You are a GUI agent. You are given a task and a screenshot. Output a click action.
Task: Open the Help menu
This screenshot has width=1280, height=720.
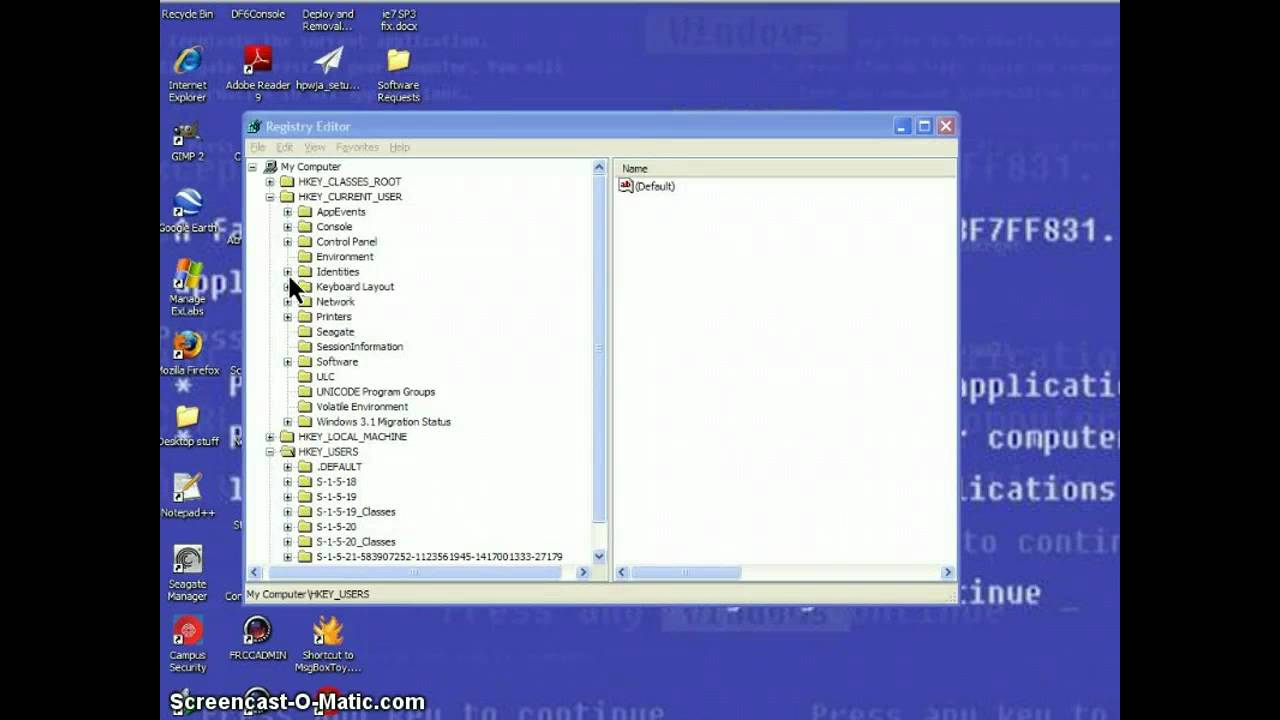[x=399, y=147]
